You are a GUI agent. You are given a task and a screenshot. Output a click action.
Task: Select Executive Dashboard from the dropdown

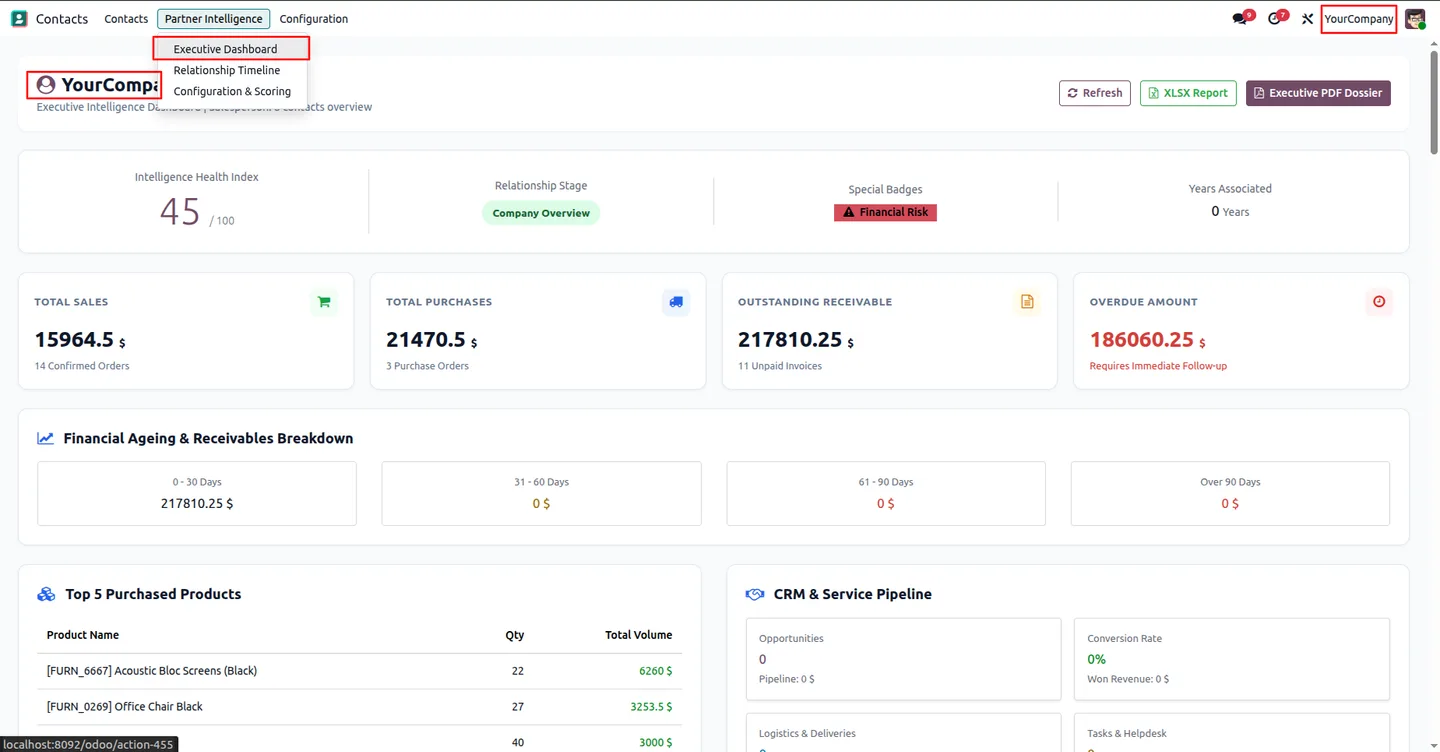(231, 49)
